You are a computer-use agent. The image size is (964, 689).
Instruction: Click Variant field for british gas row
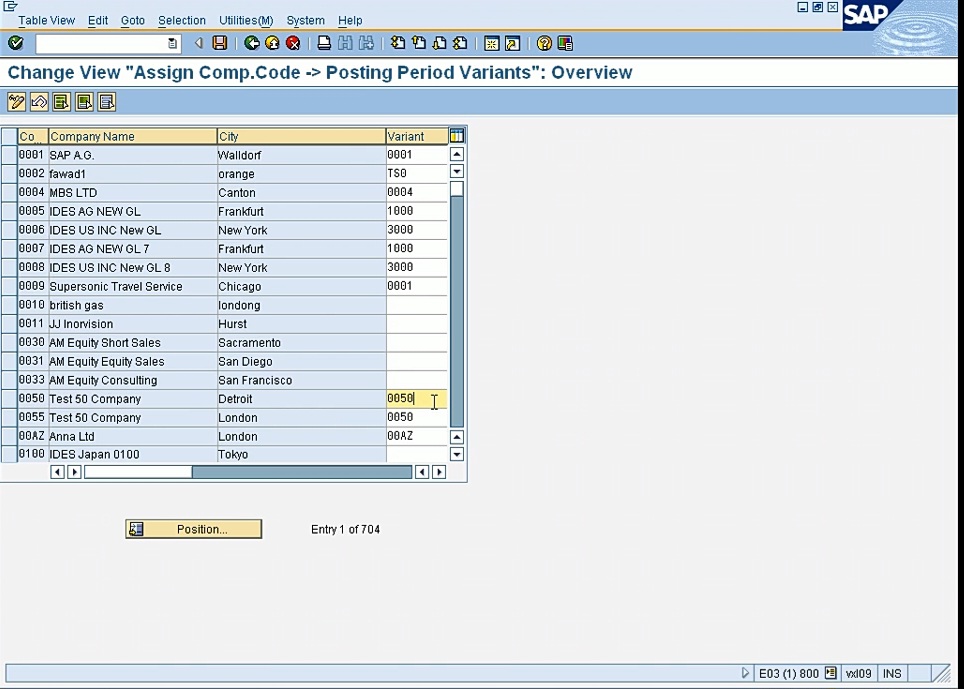[417, 305]
